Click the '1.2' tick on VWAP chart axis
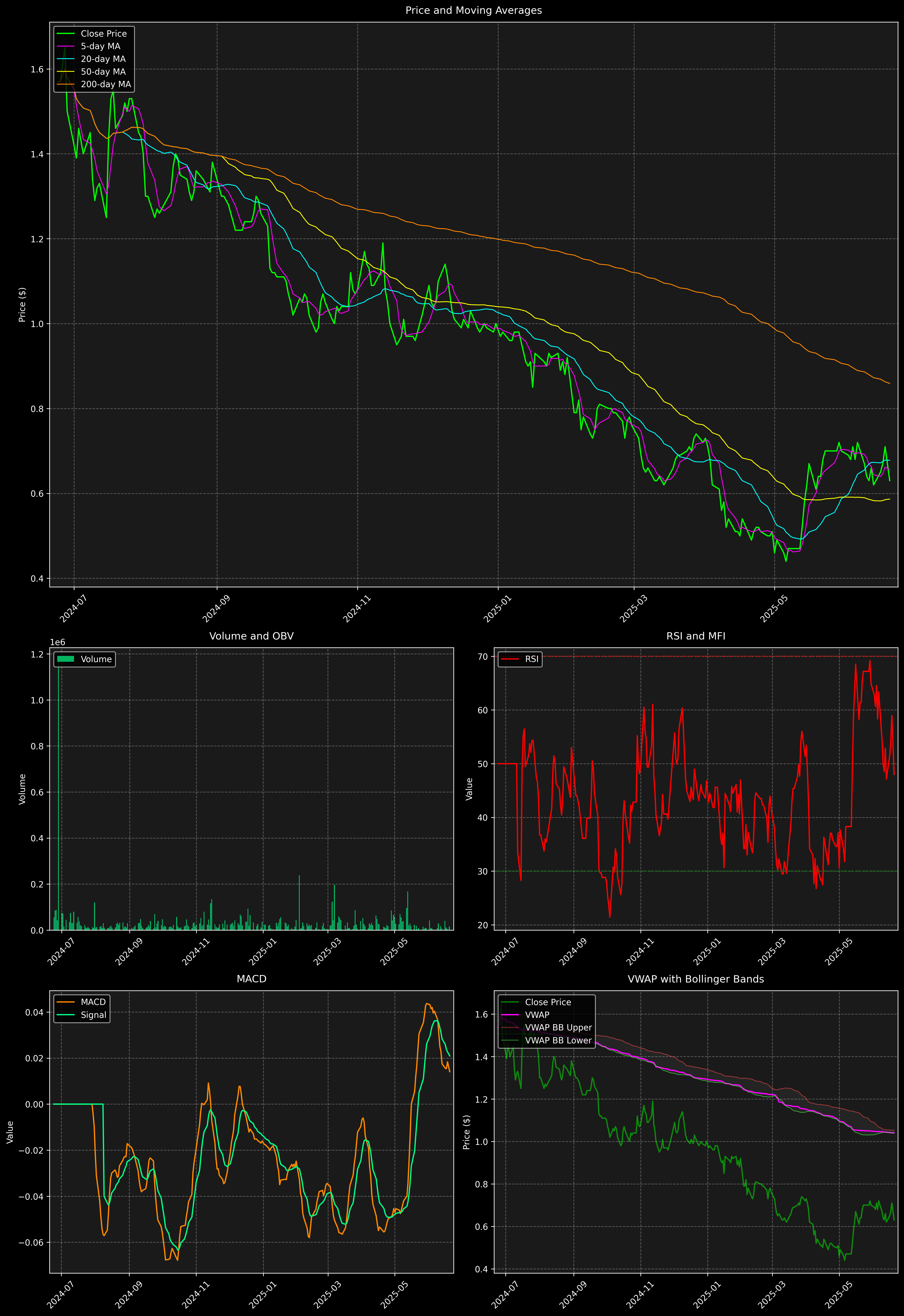The width and height of the screenshot is (904, 1316). [x=482, y=1100]
